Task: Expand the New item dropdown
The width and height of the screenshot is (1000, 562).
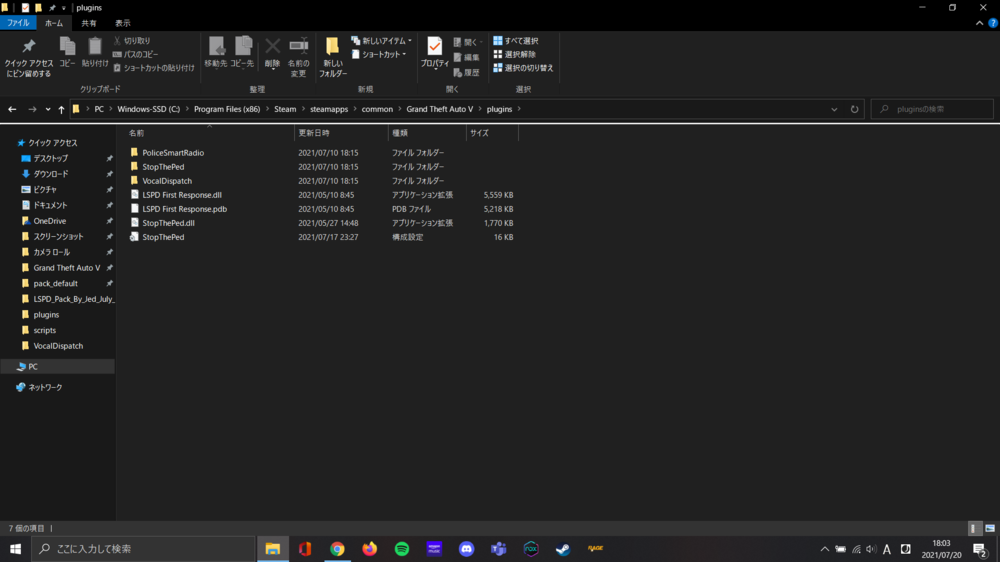Action: [x=381, y=41]
